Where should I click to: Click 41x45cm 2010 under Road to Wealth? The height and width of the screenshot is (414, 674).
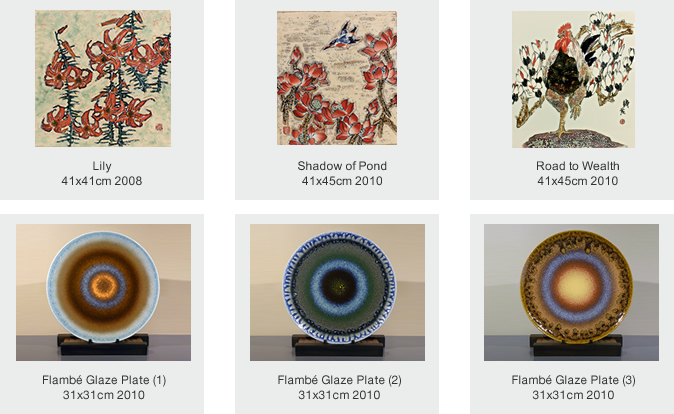578,181
